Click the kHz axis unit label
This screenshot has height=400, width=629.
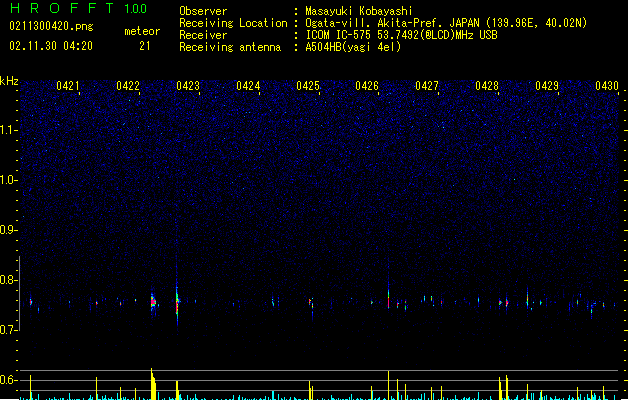9,81
